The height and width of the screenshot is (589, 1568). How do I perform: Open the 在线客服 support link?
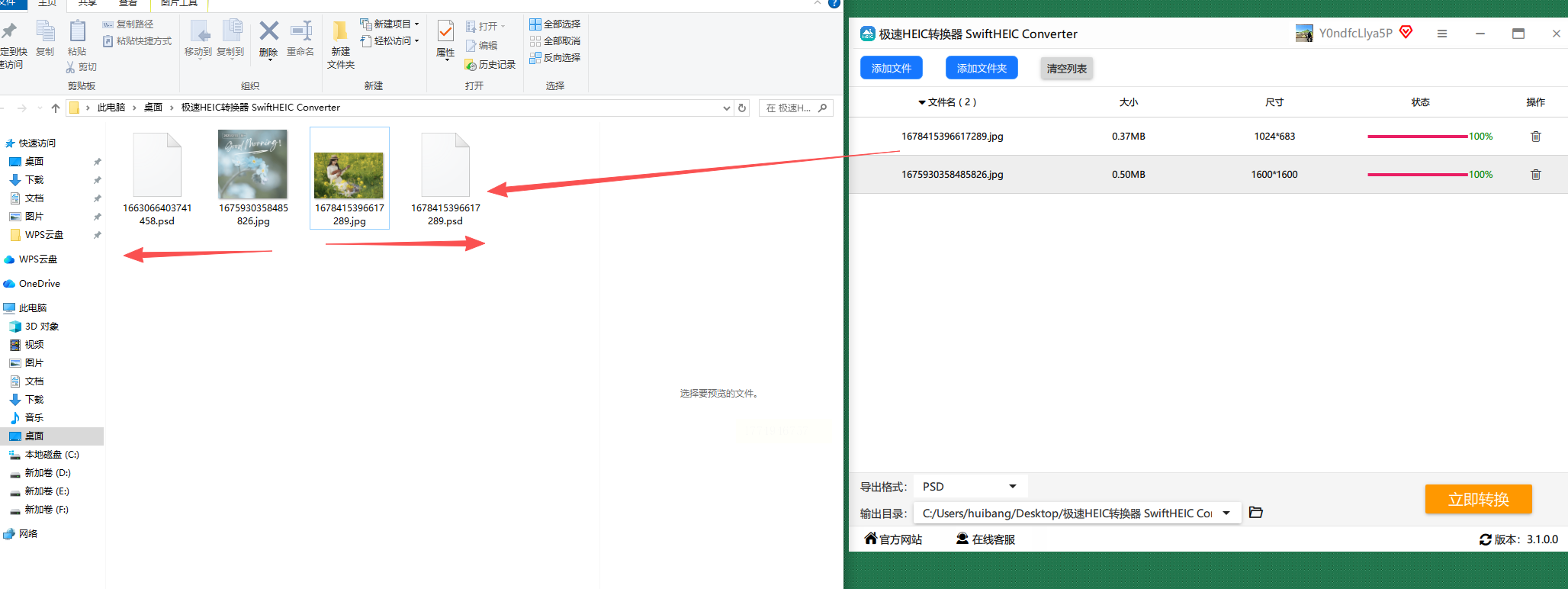[985, 539]
